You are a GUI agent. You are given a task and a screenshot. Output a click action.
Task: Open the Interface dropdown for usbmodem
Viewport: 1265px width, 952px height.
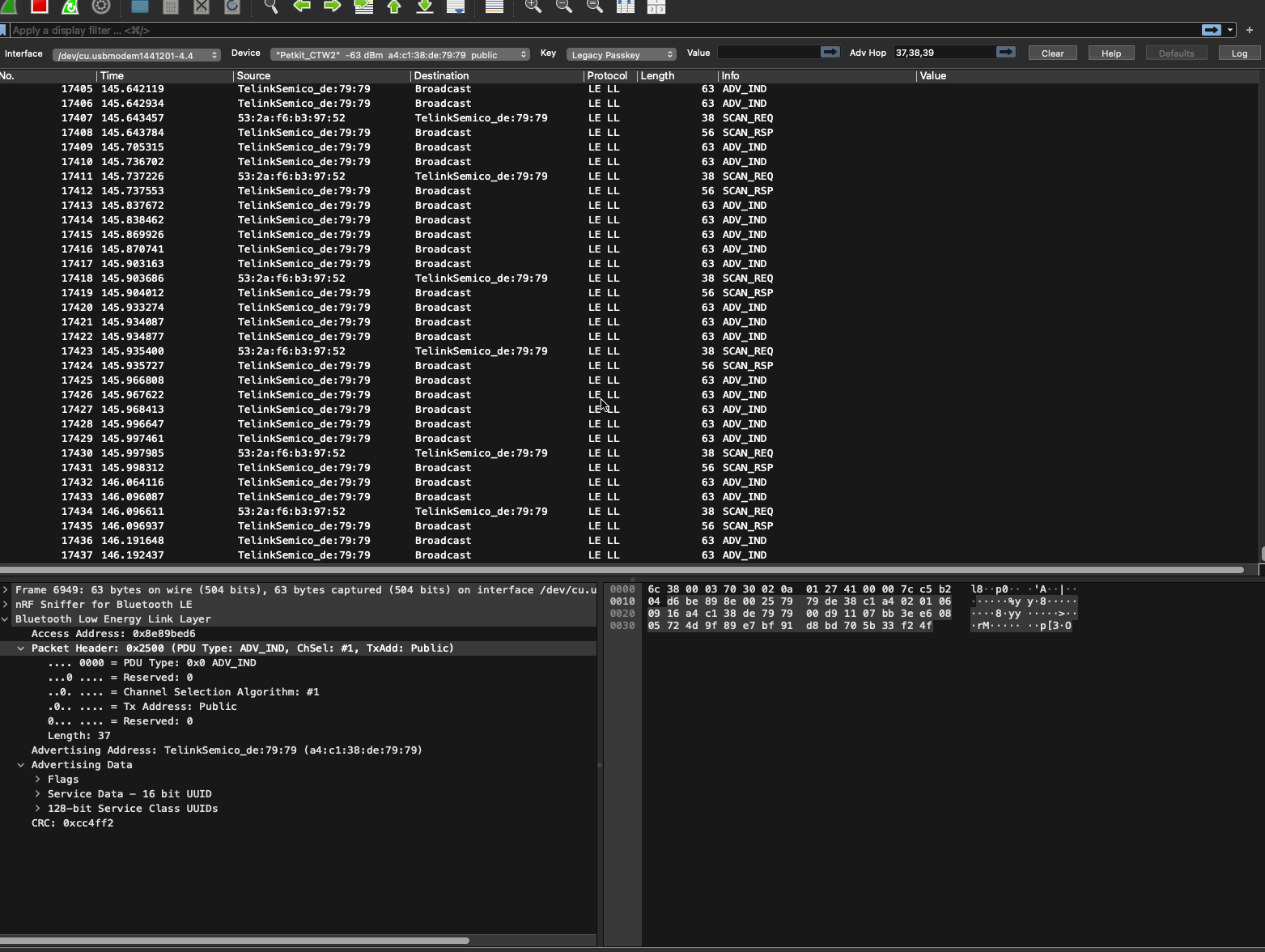(136, 55)
